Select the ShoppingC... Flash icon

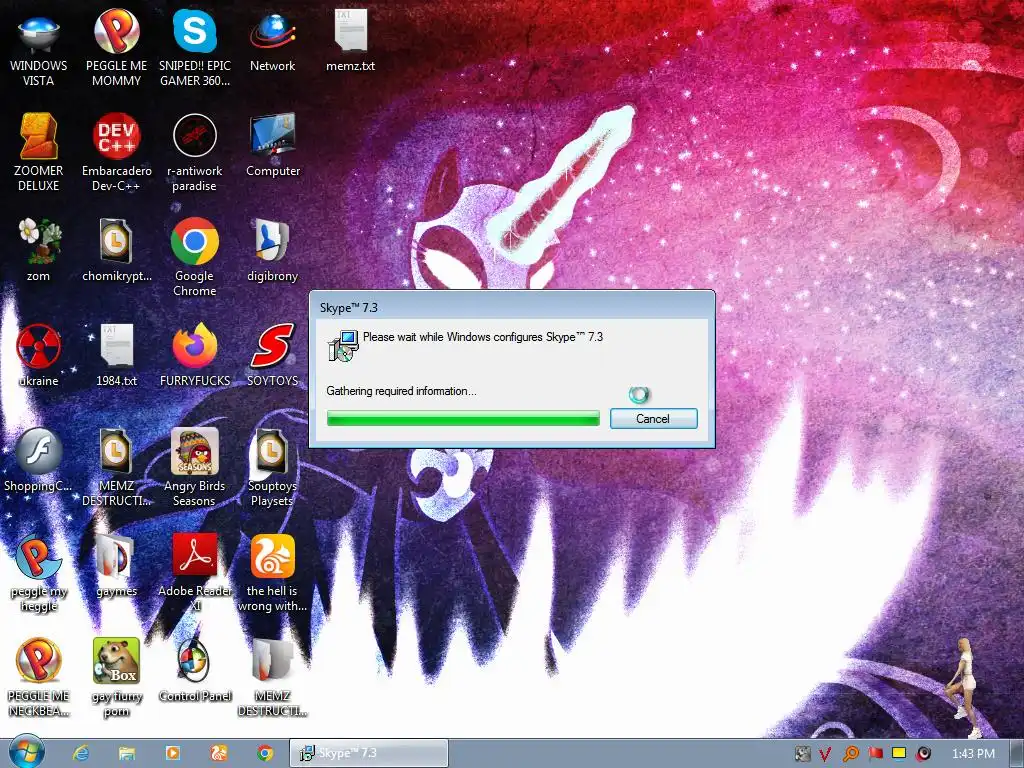(39, 460)
